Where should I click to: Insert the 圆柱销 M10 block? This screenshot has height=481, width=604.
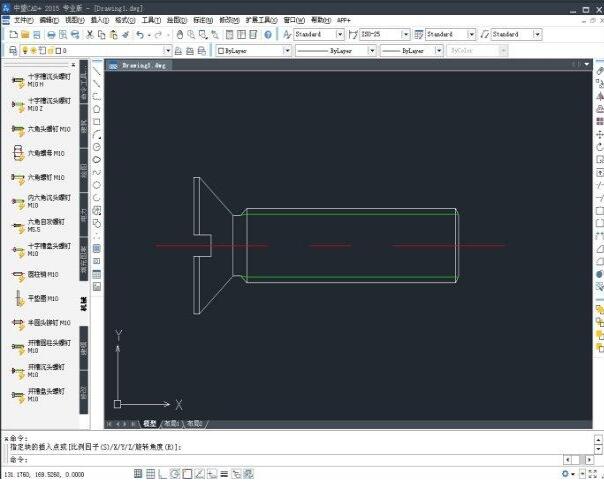click(35, 274)
